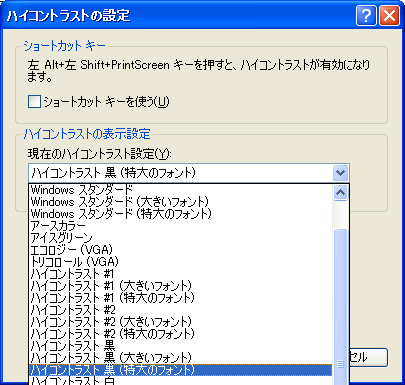Viewport: 405px width, 385px height.
Task: Select Windows スタンダード (特大のフォント) option
Action: 180,214
